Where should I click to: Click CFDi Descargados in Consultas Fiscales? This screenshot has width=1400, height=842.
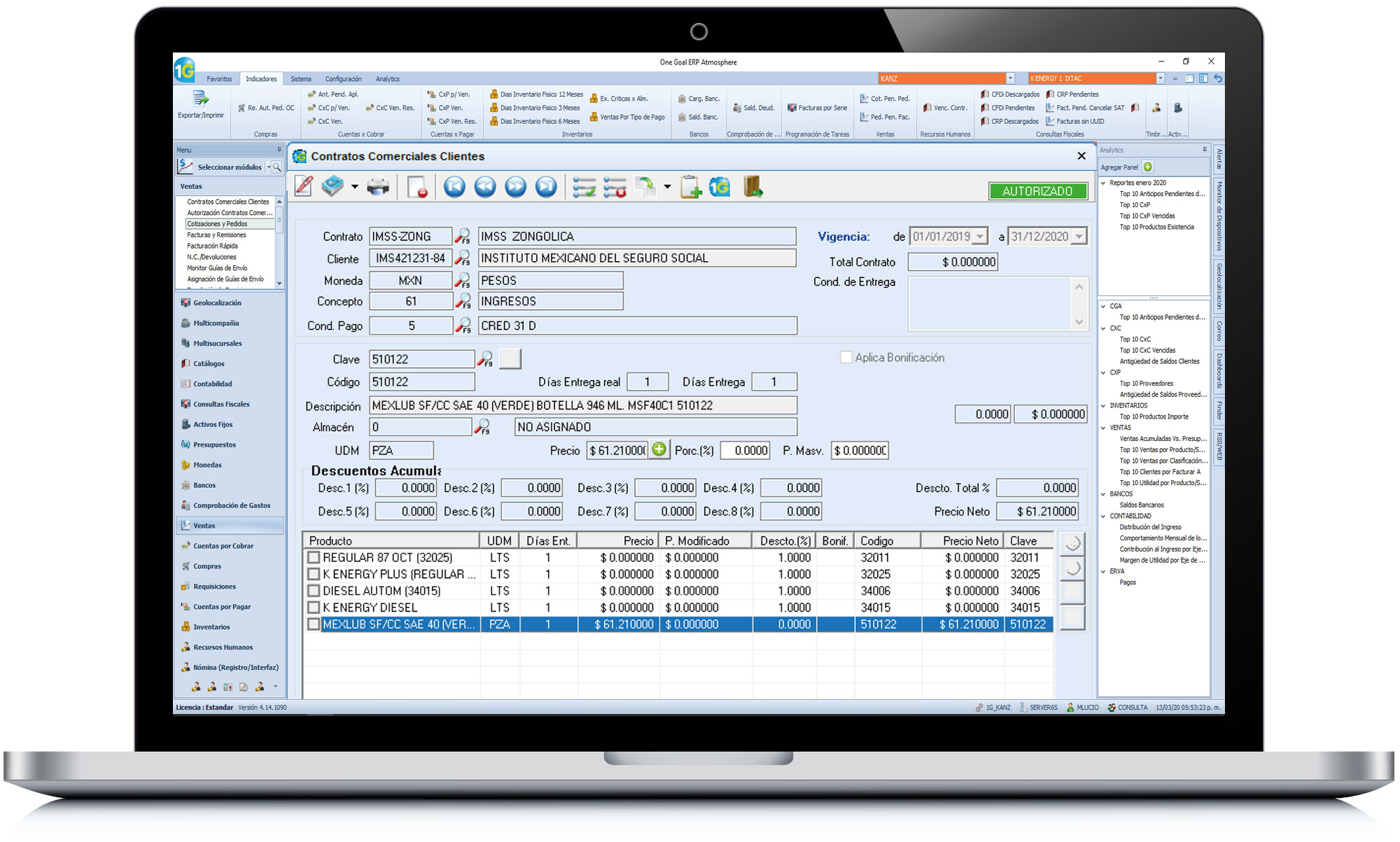pyautogui.click(x=1010, y=94)
